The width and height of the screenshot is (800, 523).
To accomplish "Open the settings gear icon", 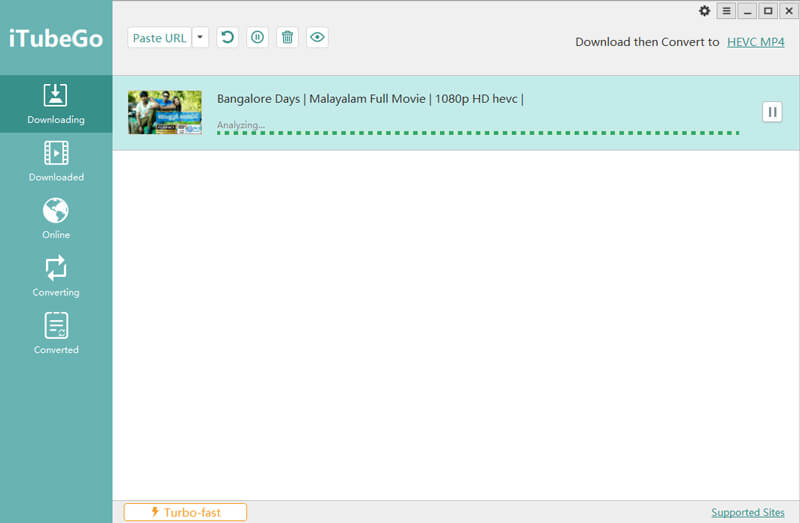I will (x=704, y=11).
